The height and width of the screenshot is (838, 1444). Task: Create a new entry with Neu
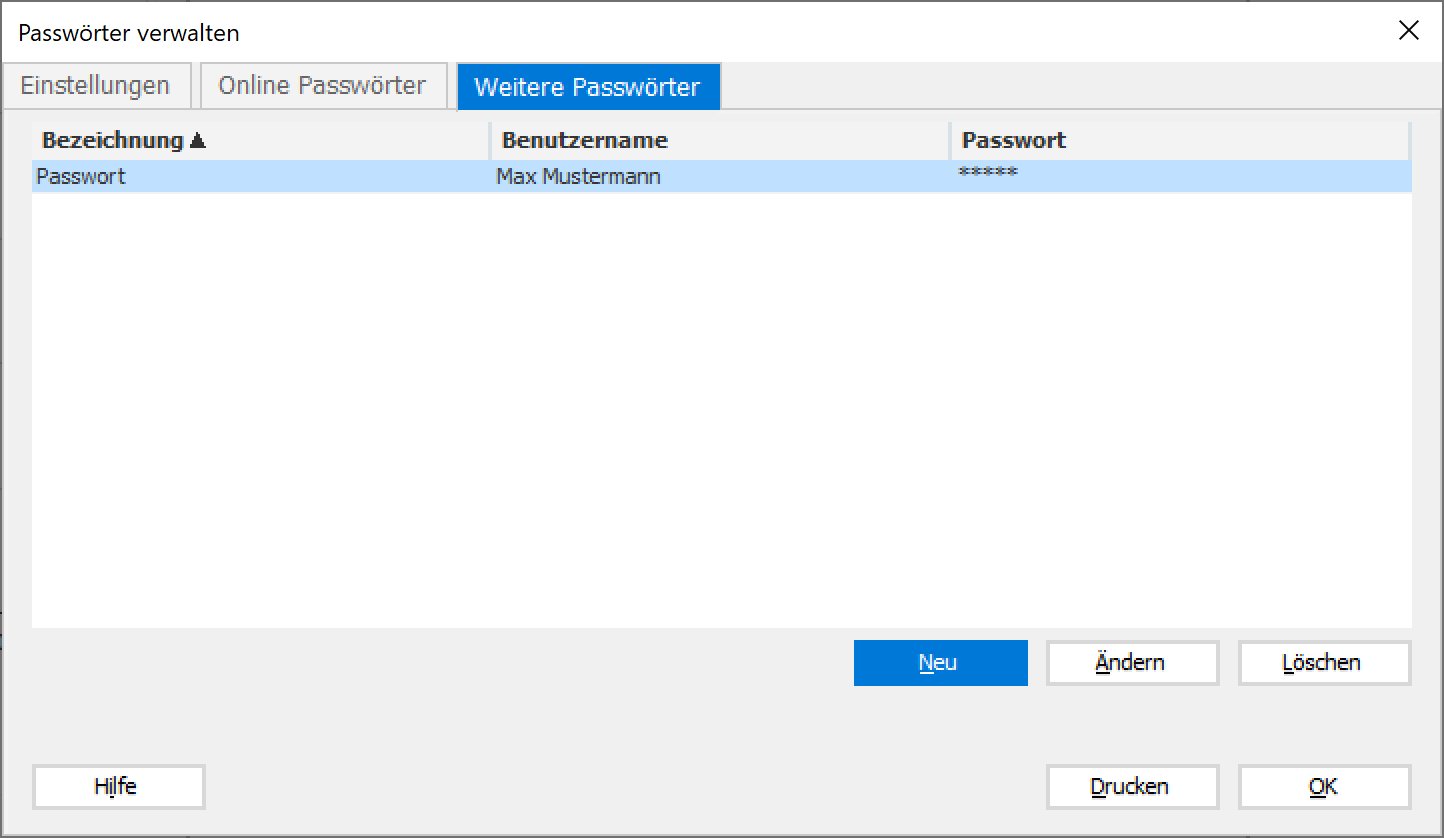(940, 663)
